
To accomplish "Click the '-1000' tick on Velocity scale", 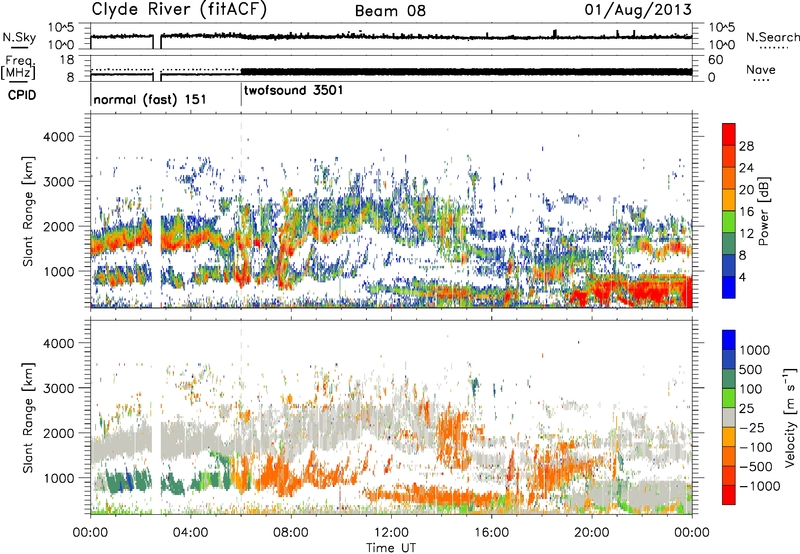I will 760,486.
